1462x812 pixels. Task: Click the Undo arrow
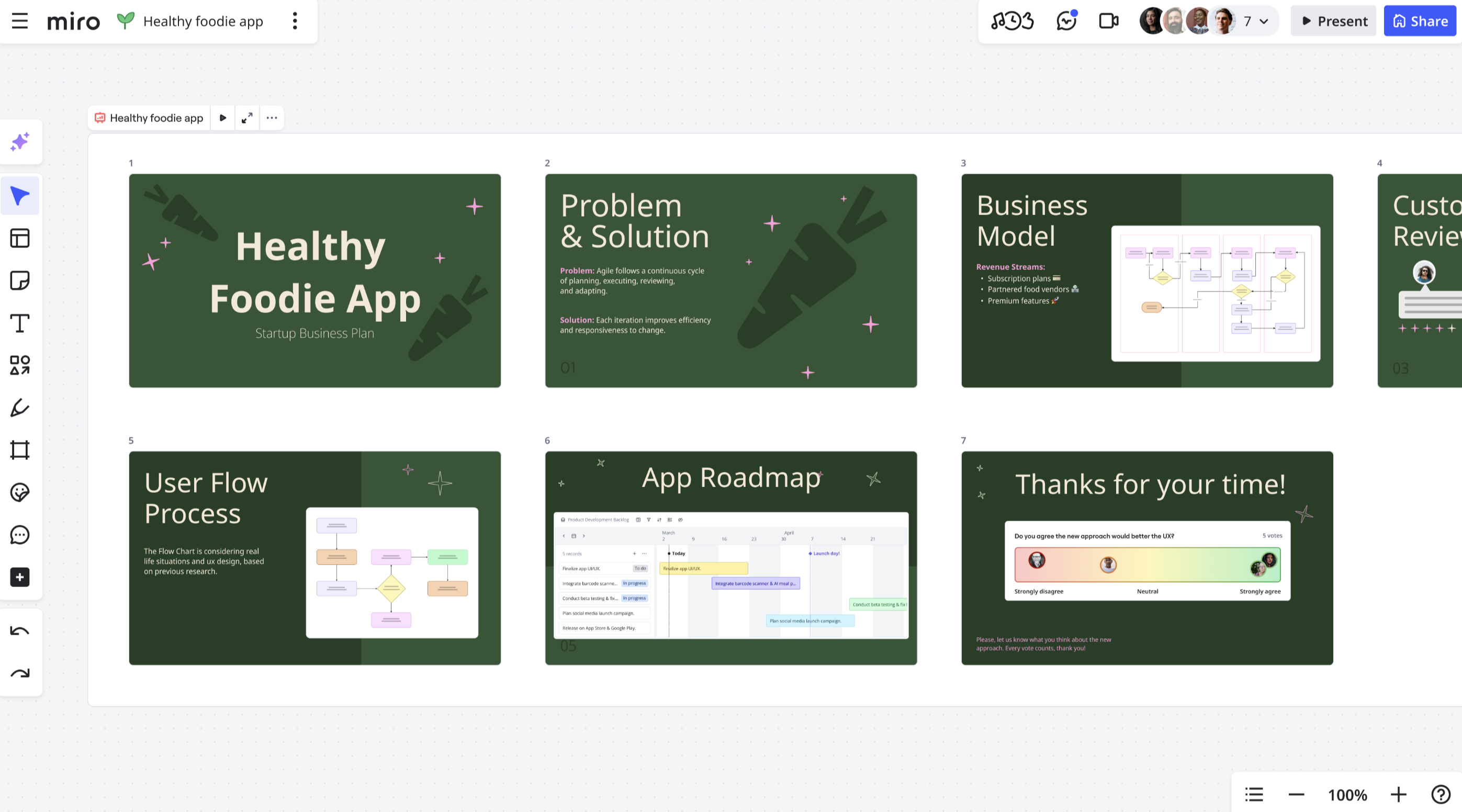point(20,631)
